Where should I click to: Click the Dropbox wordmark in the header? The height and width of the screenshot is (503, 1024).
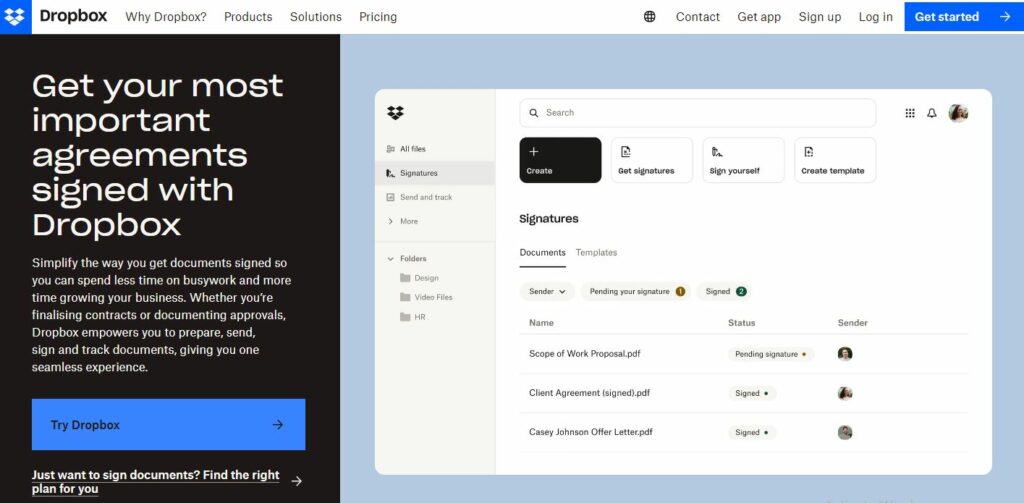point(73,16)
